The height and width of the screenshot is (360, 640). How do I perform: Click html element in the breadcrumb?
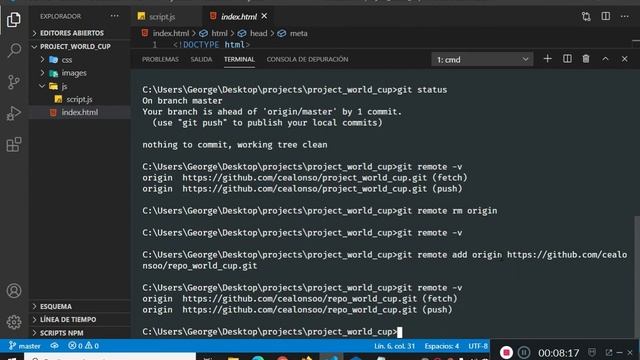pos(219,33)
